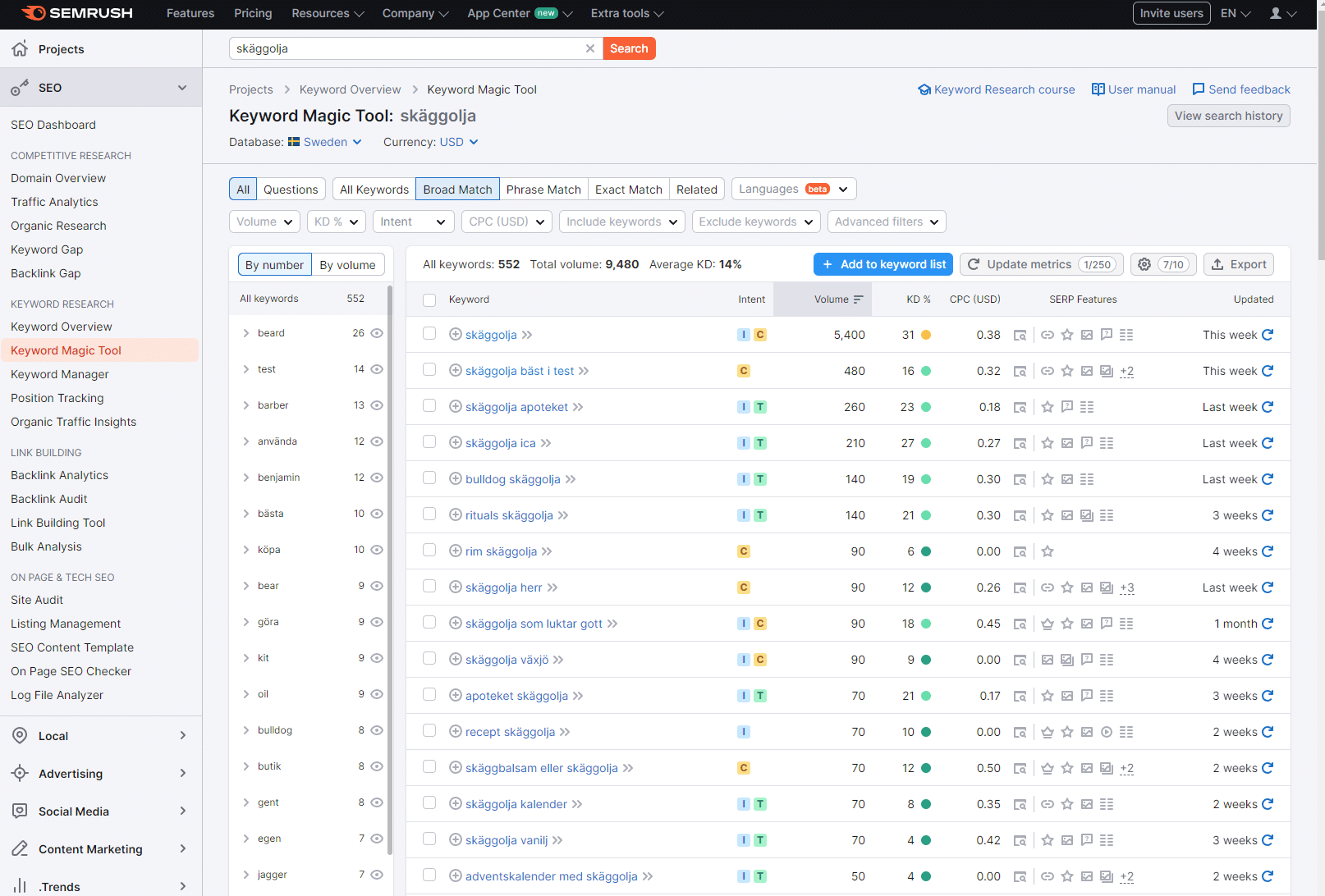Screen dimensions: 1325x896
Task: Click Add to keyword list button
Action: 883,264
